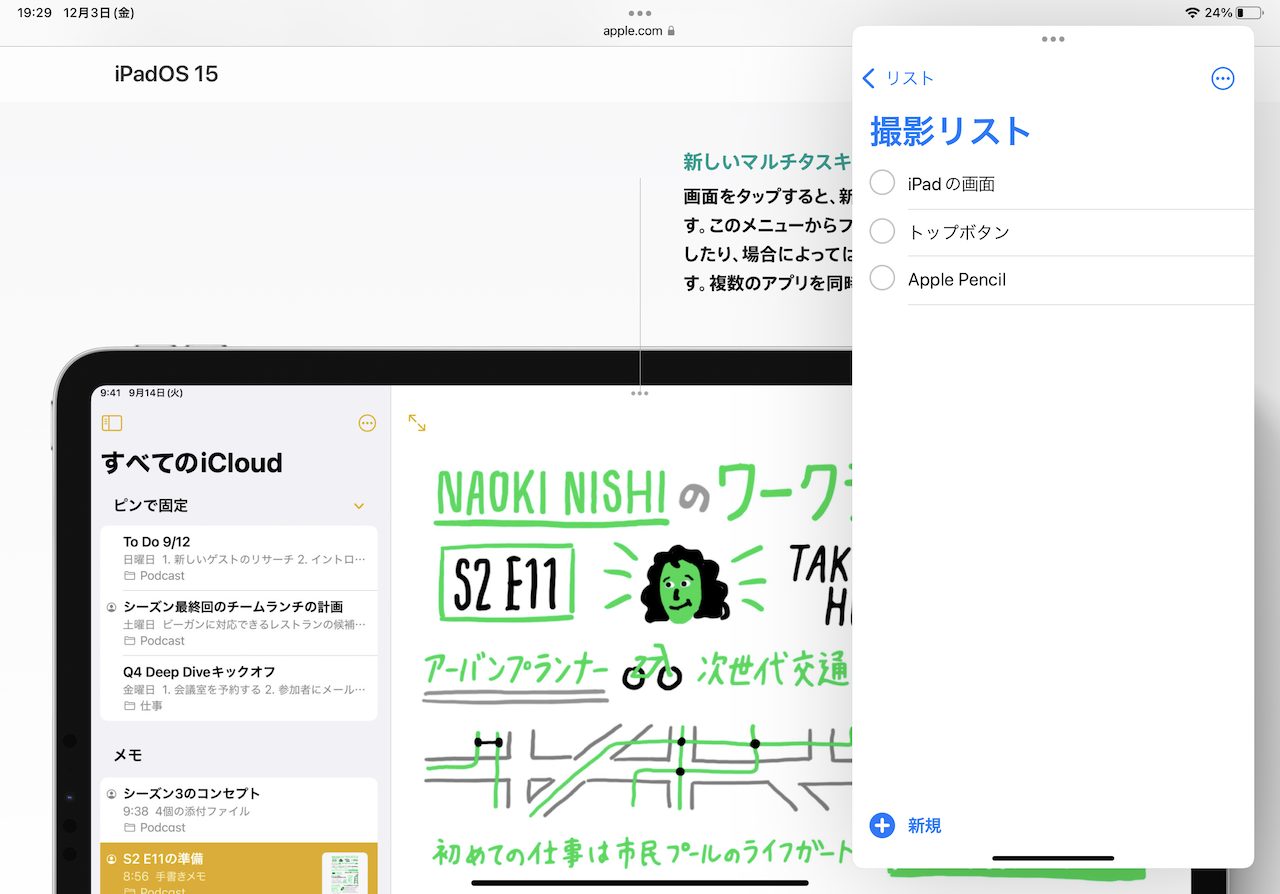The height and width of the screenshot is (894, 1280).
Task: Tap the 仕事 folder label under Q4 Deep Dive
Action: pyautogui.click(x=143, y=706)
